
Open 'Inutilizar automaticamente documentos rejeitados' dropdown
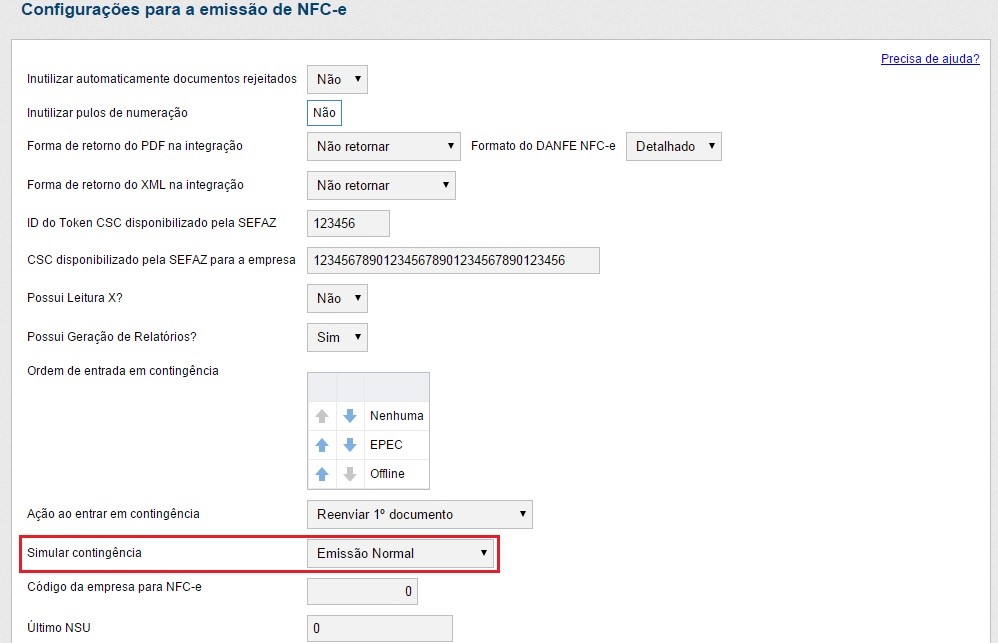[x=337, y=79]
